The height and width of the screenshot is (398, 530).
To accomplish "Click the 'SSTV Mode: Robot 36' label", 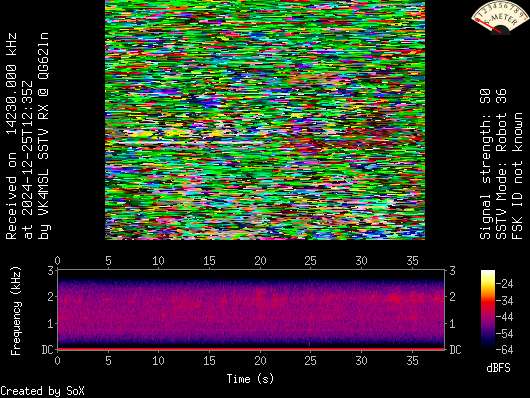I will (x=501, y=164).
